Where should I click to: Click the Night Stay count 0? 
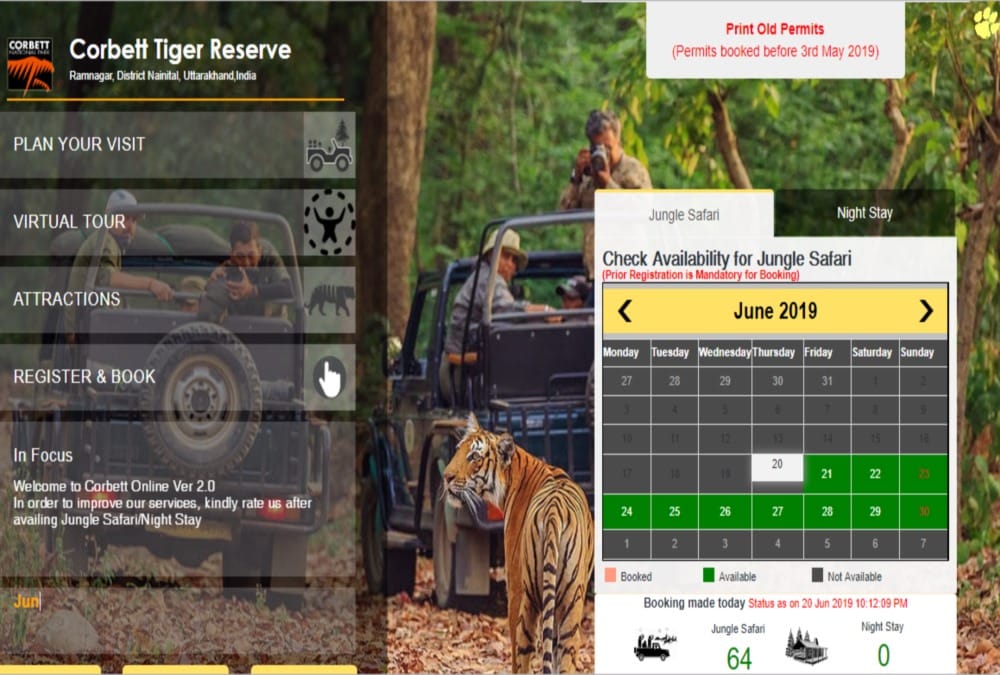point(883,656)
